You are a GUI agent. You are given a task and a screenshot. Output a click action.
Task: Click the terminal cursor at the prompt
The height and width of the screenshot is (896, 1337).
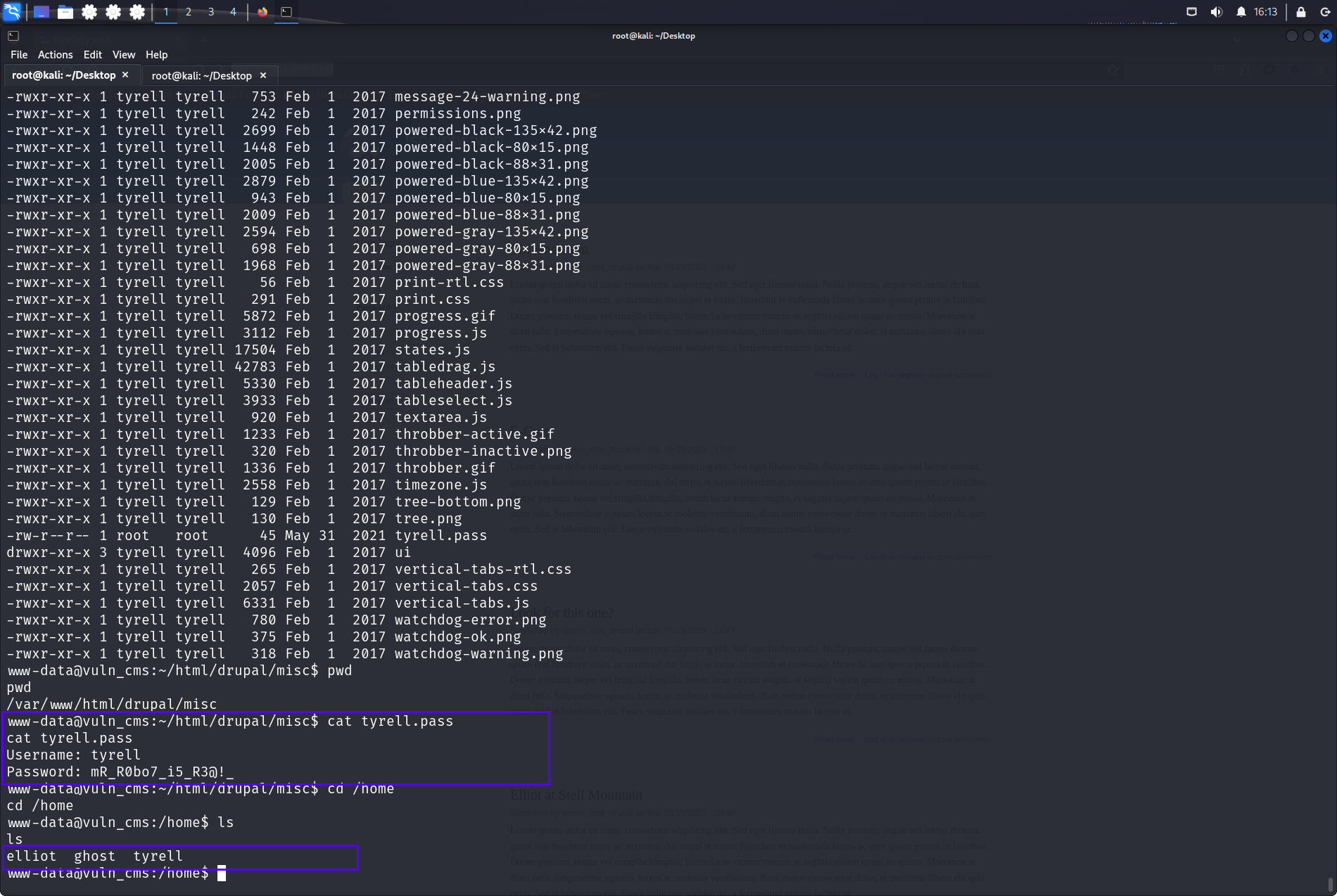pyautogui.click(x=222, y=873)
